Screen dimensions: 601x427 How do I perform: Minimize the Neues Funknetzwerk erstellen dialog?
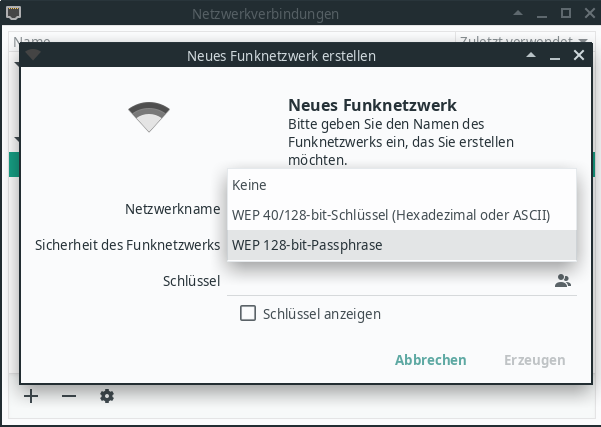(x=557, y=56)
